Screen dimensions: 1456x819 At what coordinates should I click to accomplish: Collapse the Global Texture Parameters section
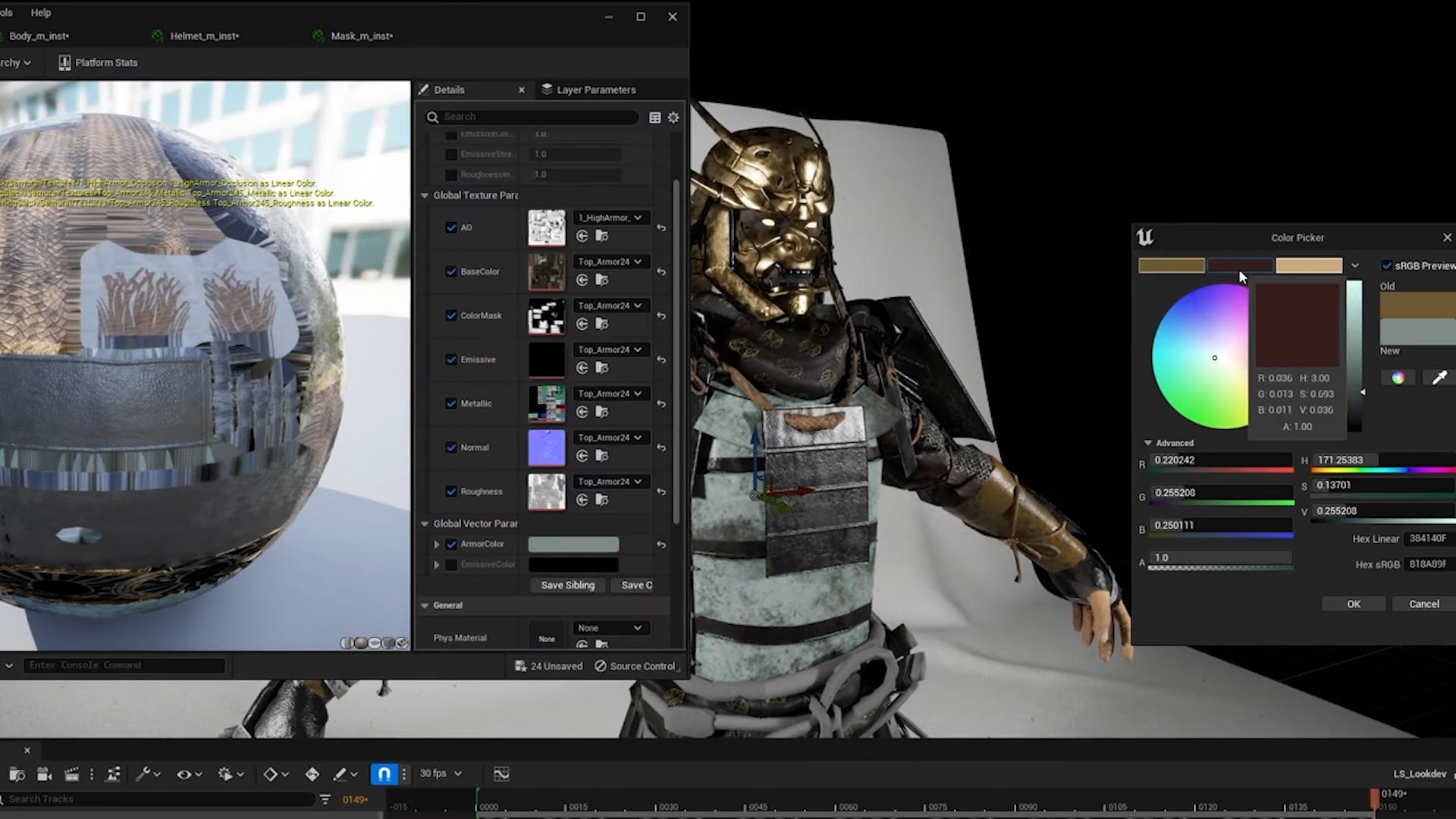(424, 195)
